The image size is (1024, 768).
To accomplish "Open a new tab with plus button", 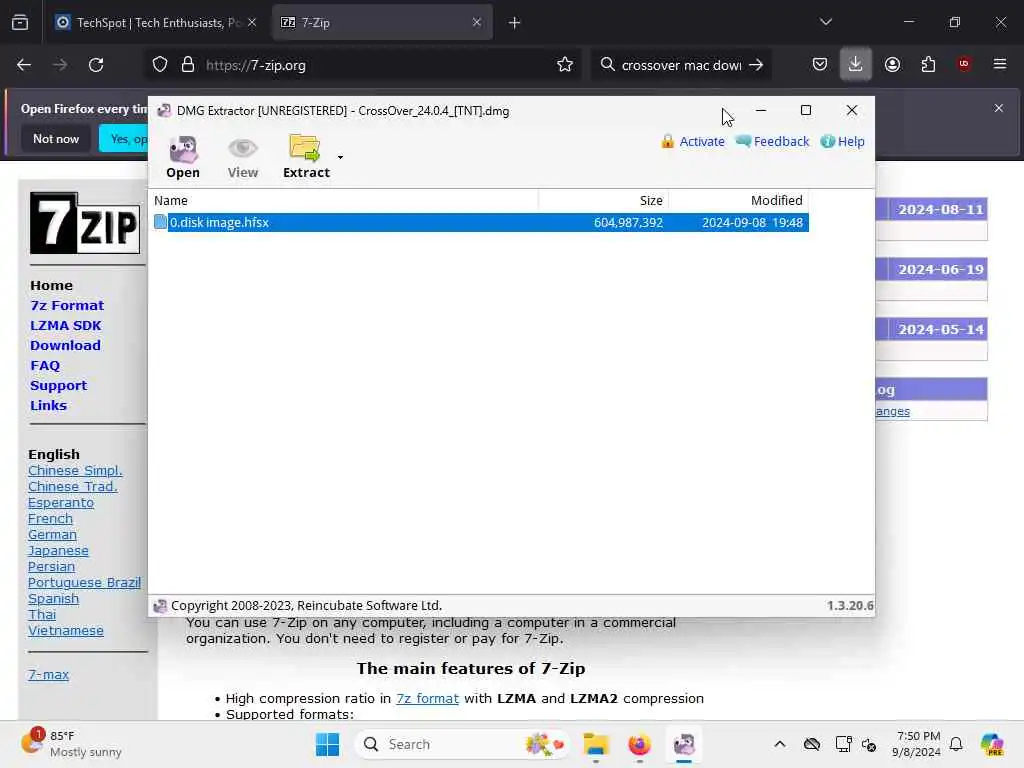I will point(515,23).
